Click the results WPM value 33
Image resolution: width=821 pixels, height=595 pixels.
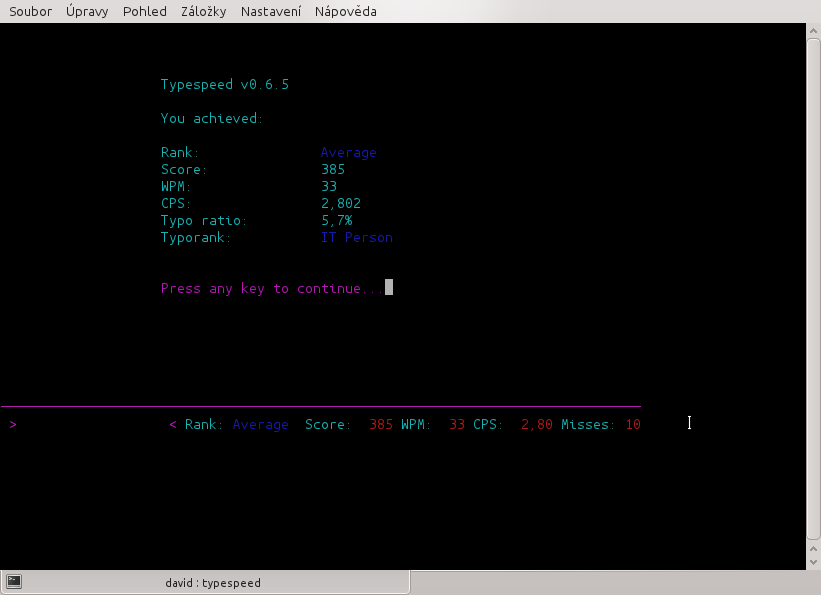(x=329, y=186)
